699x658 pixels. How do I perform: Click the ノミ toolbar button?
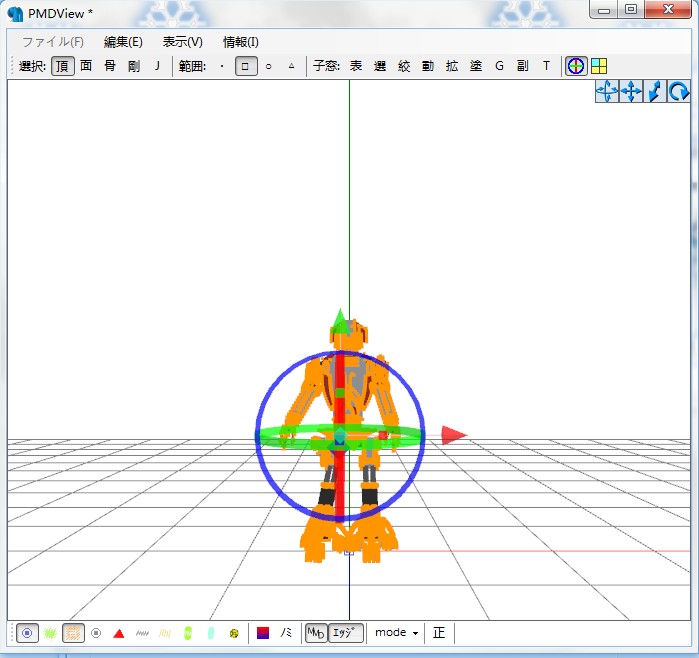(x=286, y=633)
